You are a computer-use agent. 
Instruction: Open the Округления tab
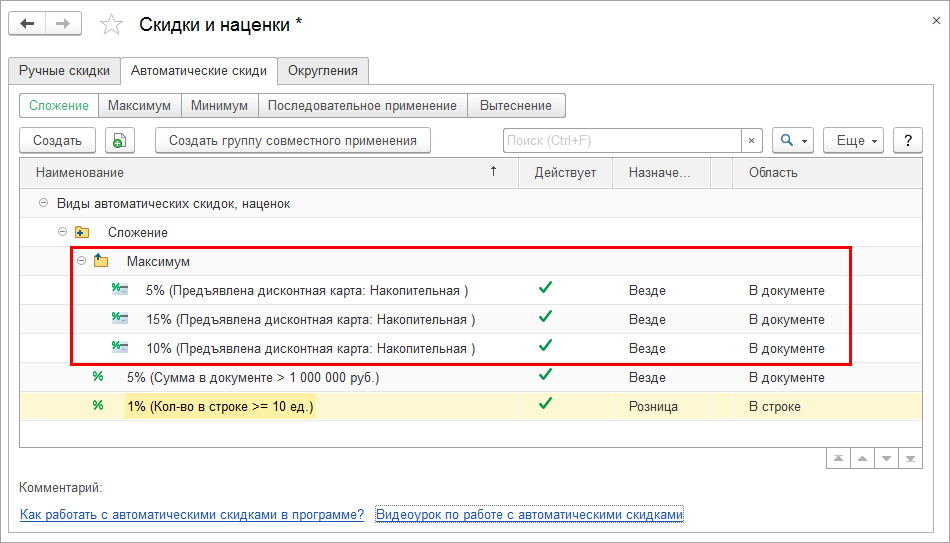(x=324, y=71)
